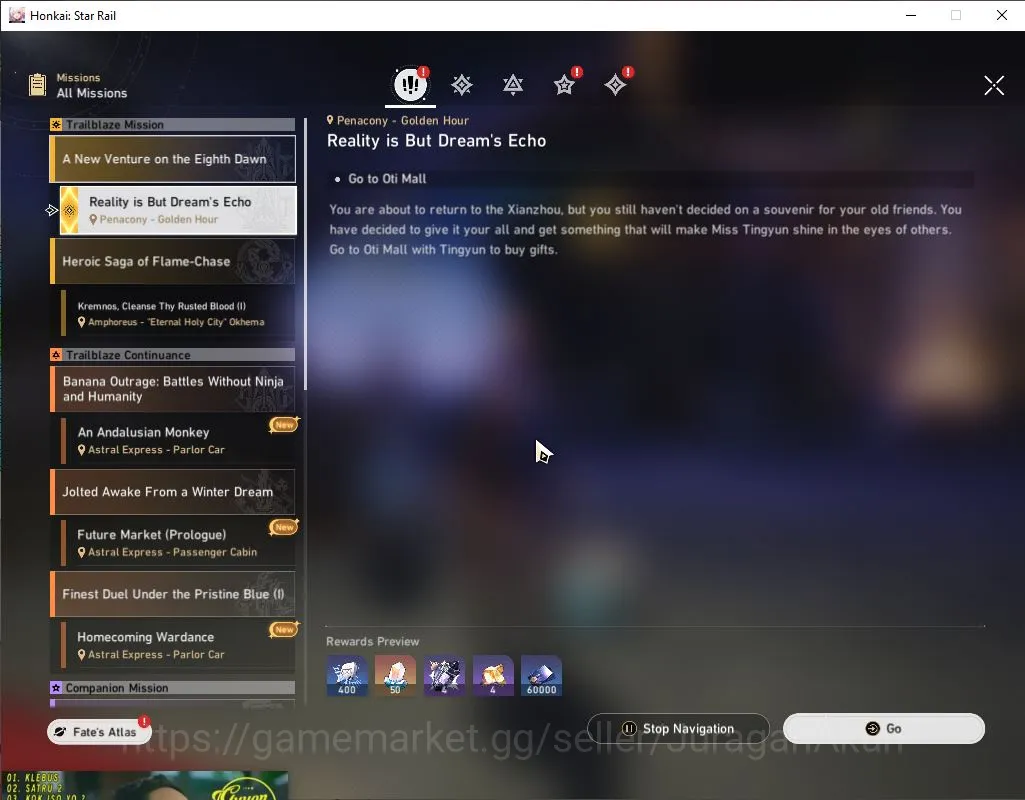Click the Trailblaze Mission section header
The image size is (1025, 800).
173,125
